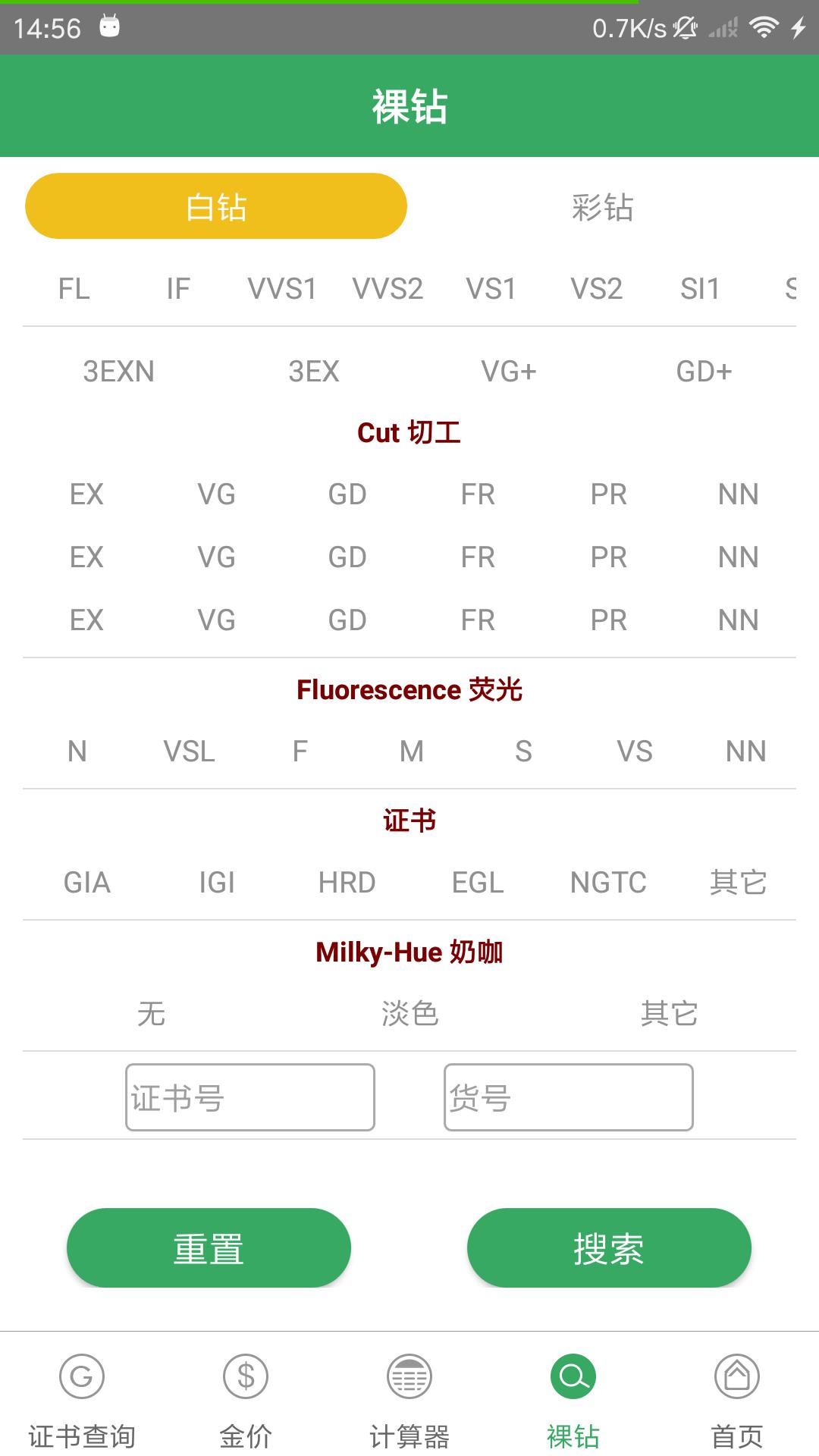Select GIA certificate filter
The image size is (819, 1456).
(87, 882)
